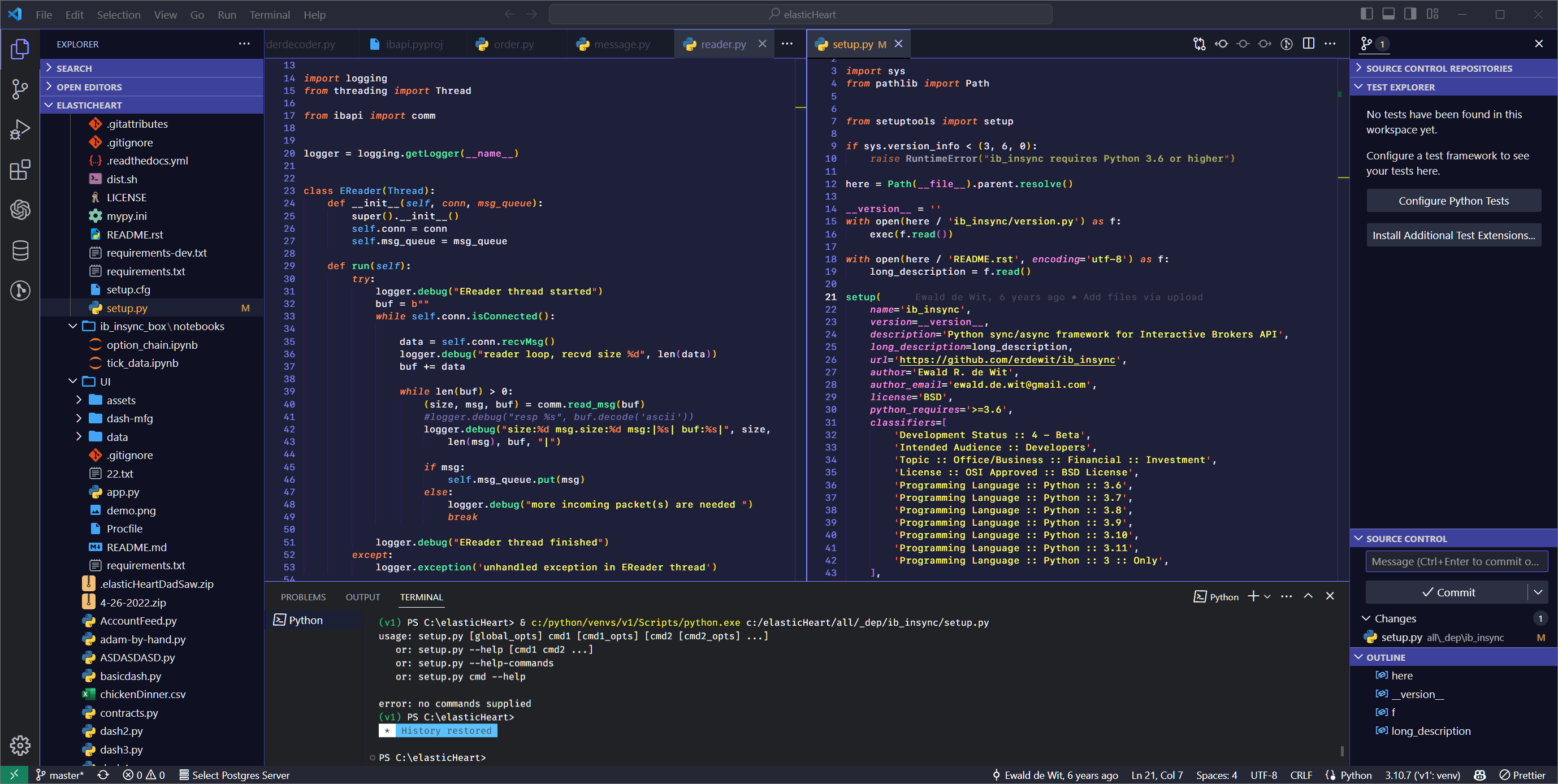Open the Terminal menu

click(x=270, y=15)
